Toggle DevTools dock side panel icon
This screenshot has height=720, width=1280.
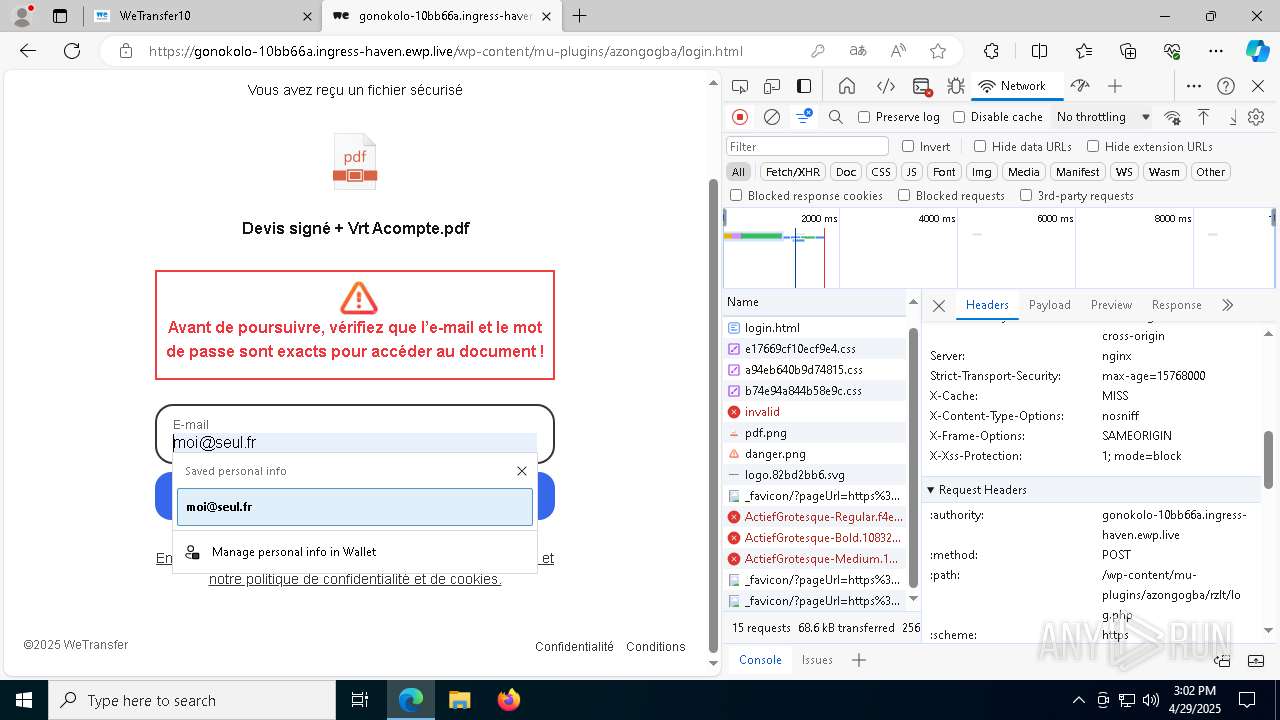[804, 86]
